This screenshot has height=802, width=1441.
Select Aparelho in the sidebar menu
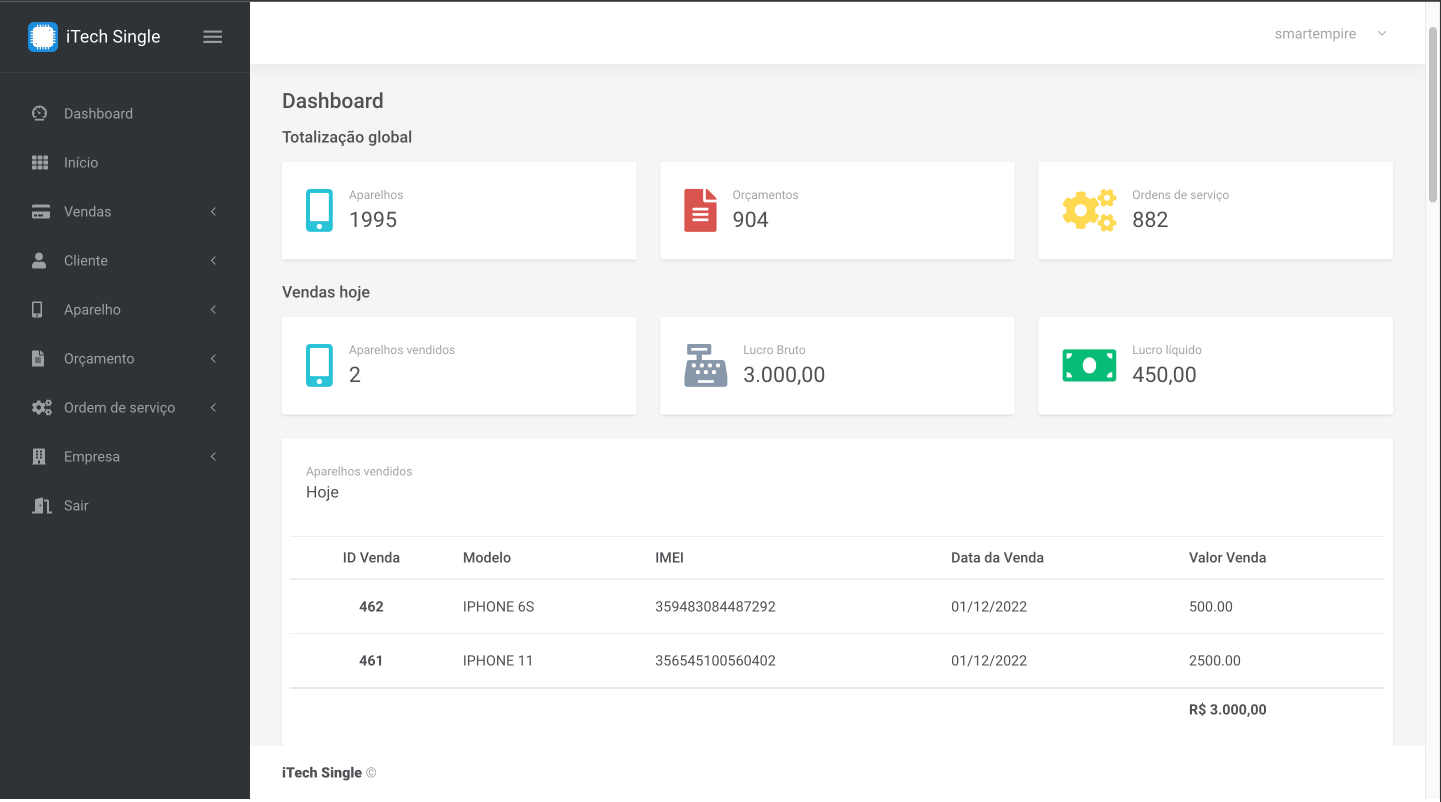point(92,310)
